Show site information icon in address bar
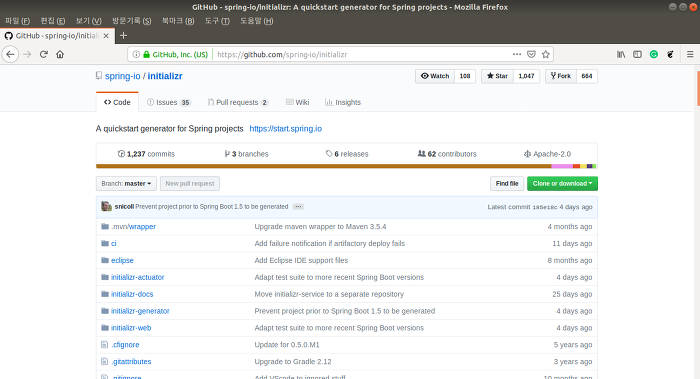The image size is (700, 379). [x=136, y=54]
